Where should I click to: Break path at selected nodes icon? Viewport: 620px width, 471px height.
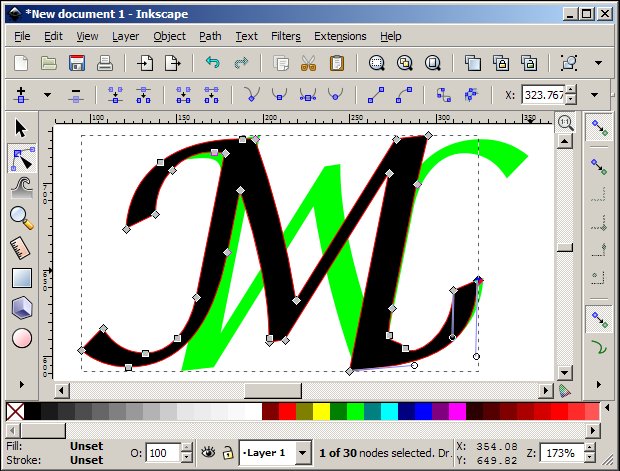click(144, 95)
